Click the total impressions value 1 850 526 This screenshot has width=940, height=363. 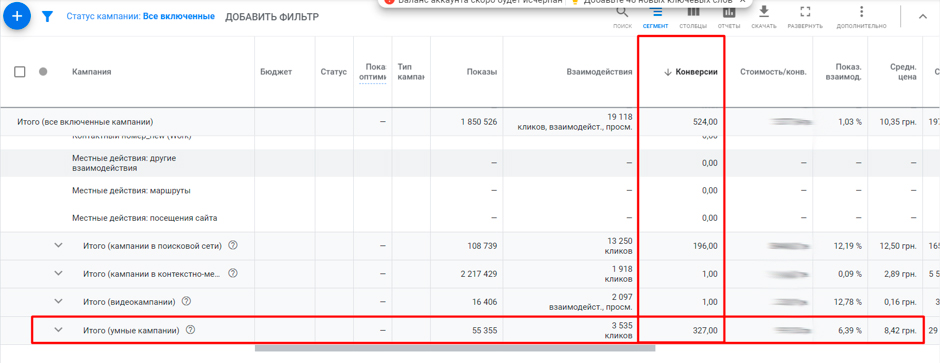click(478, 122)
